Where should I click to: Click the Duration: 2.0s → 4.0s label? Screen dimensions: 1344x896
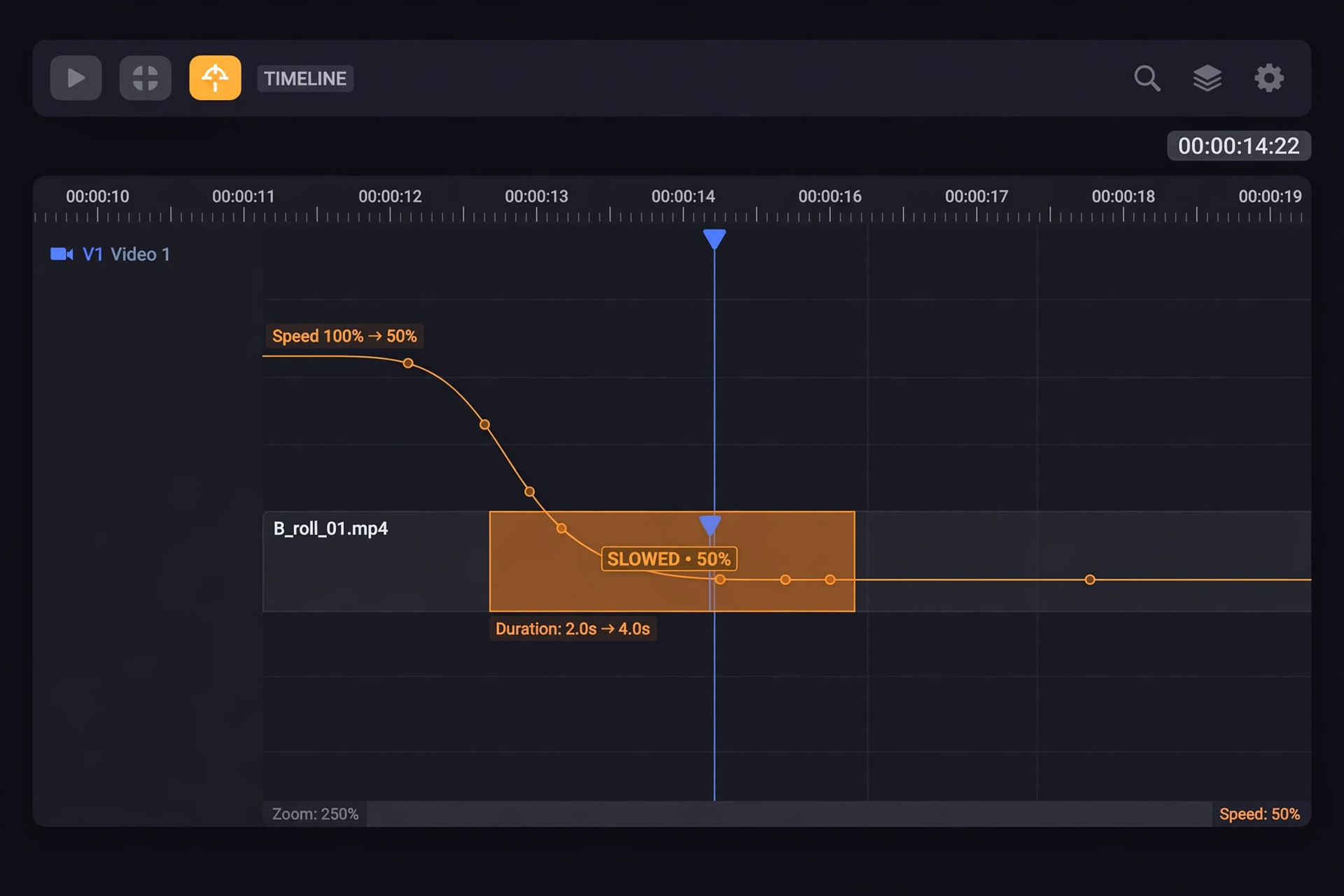[x=573, y=629]
